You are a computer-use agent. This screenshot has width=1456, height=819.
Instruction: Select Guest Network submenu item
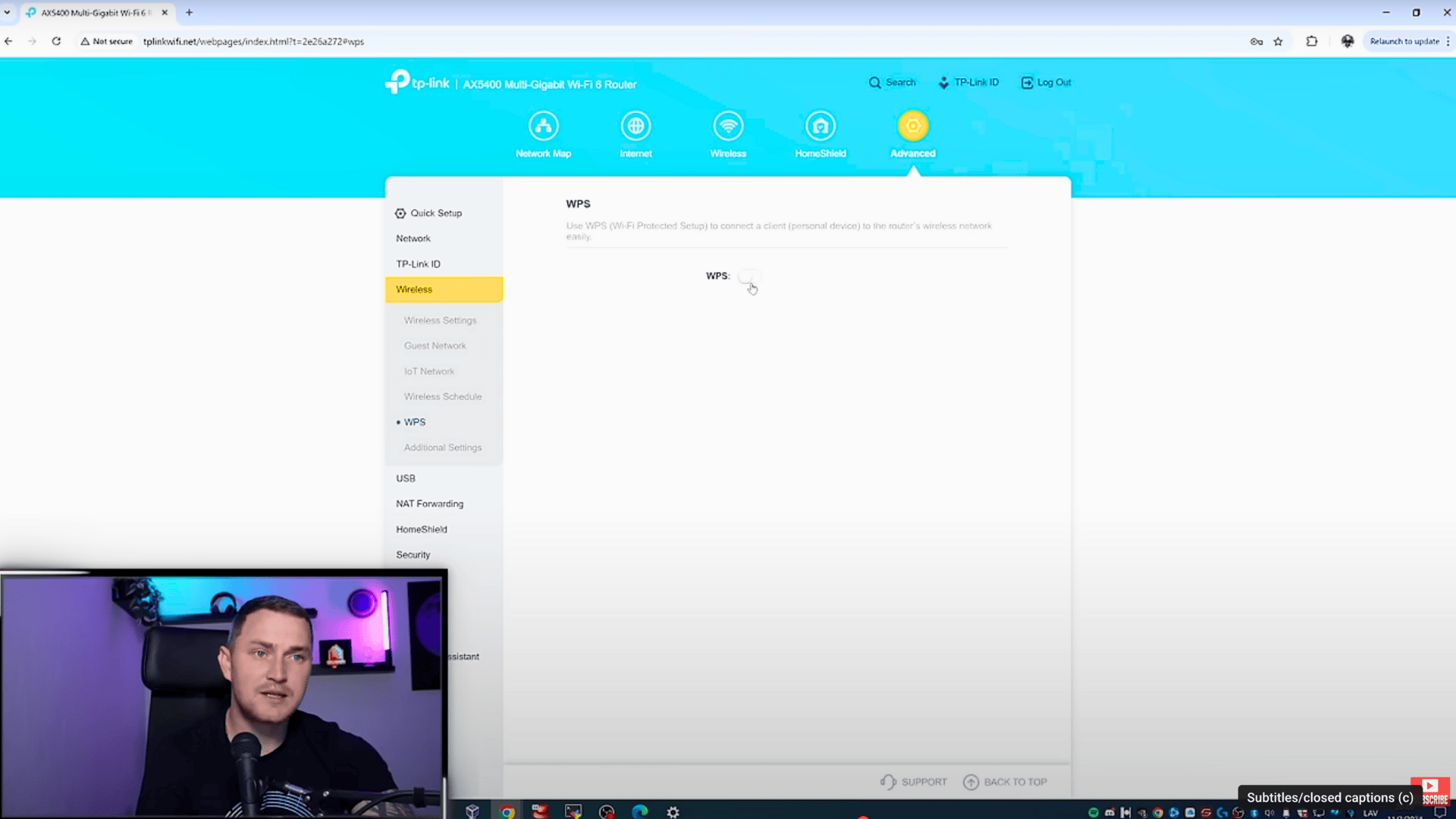pos(435,346)
